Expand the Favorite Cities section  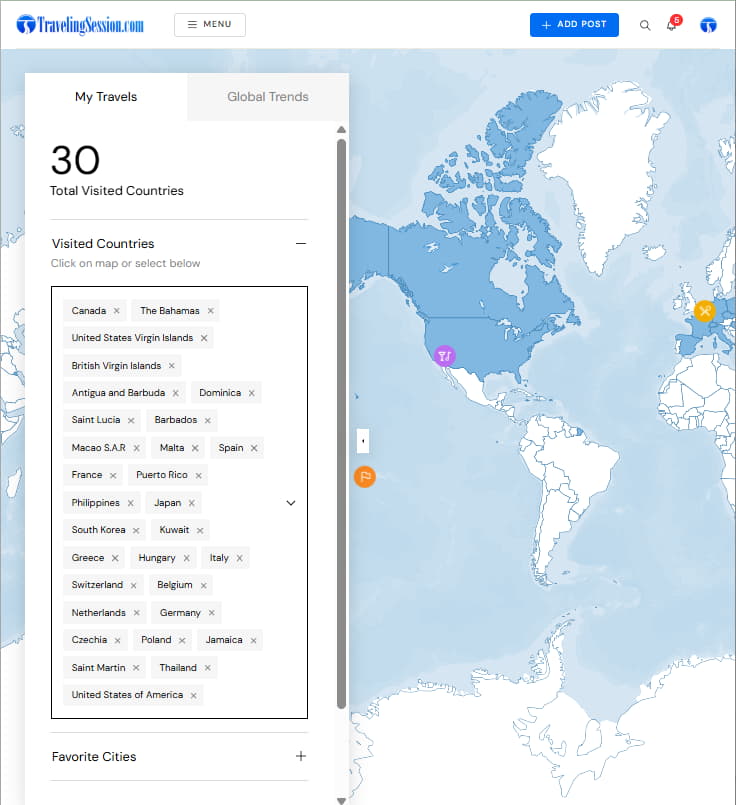(300, 757)
